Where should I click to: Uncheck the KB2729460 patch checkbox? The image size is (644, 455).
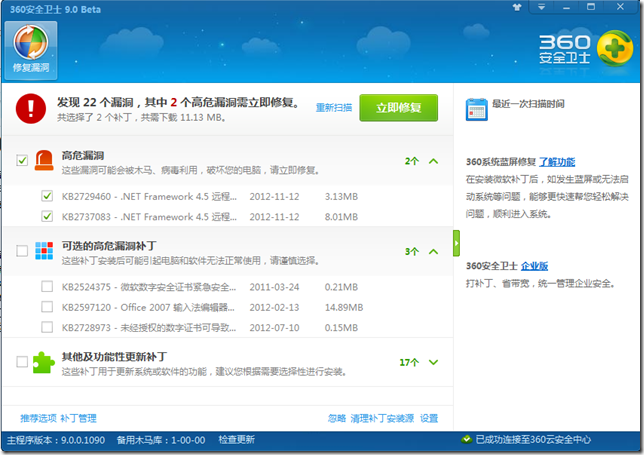(47, 196)
